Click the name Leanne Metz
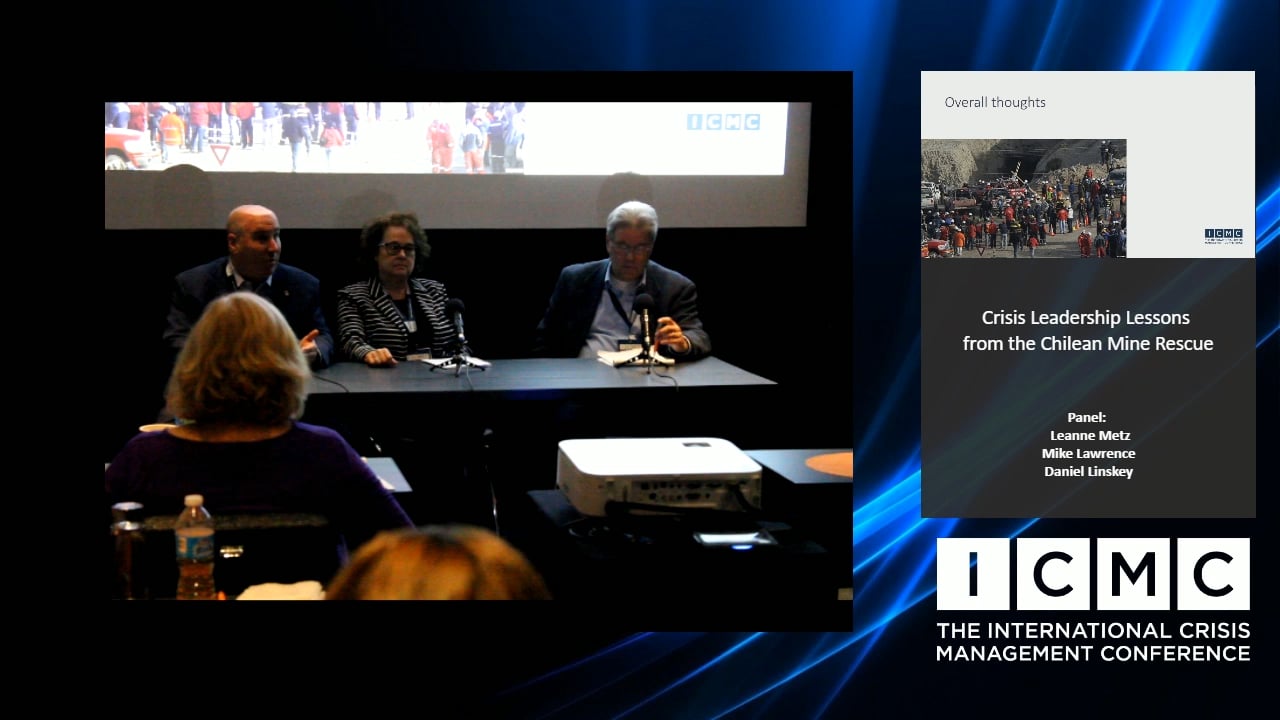Screen dimensions: 1280x720 point(1090,435)
